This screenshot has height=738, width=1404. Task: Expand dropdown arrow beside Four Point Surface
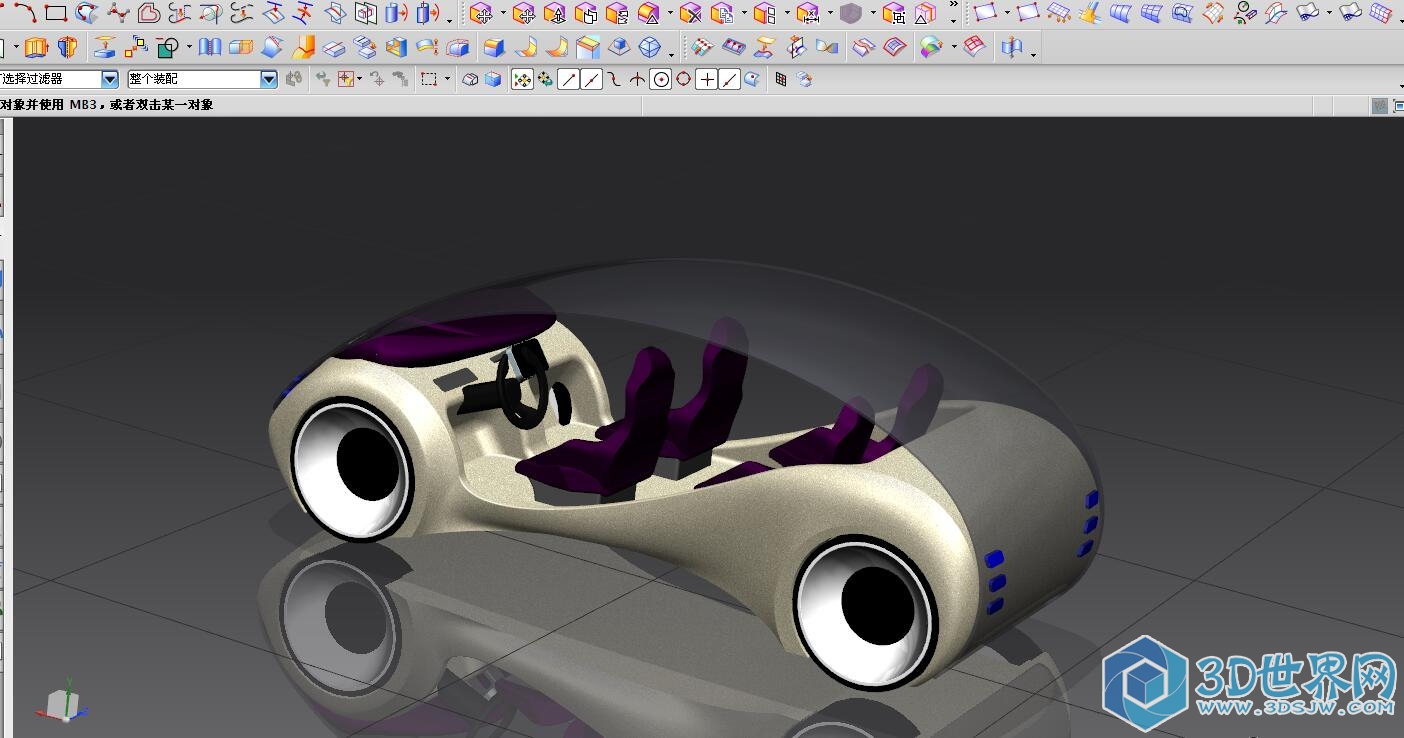pos(1007,13)
